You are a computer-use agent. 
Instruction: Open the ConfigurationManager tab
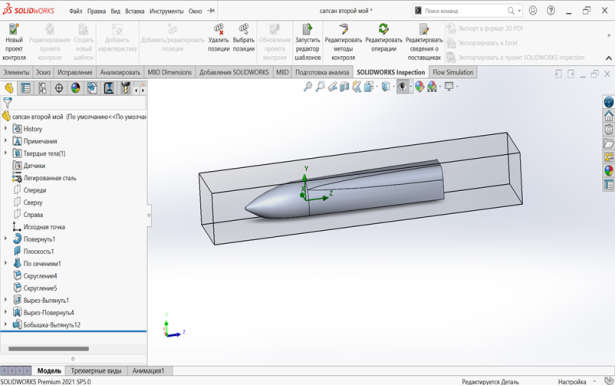pyautogui.click(x=42, y=88)
